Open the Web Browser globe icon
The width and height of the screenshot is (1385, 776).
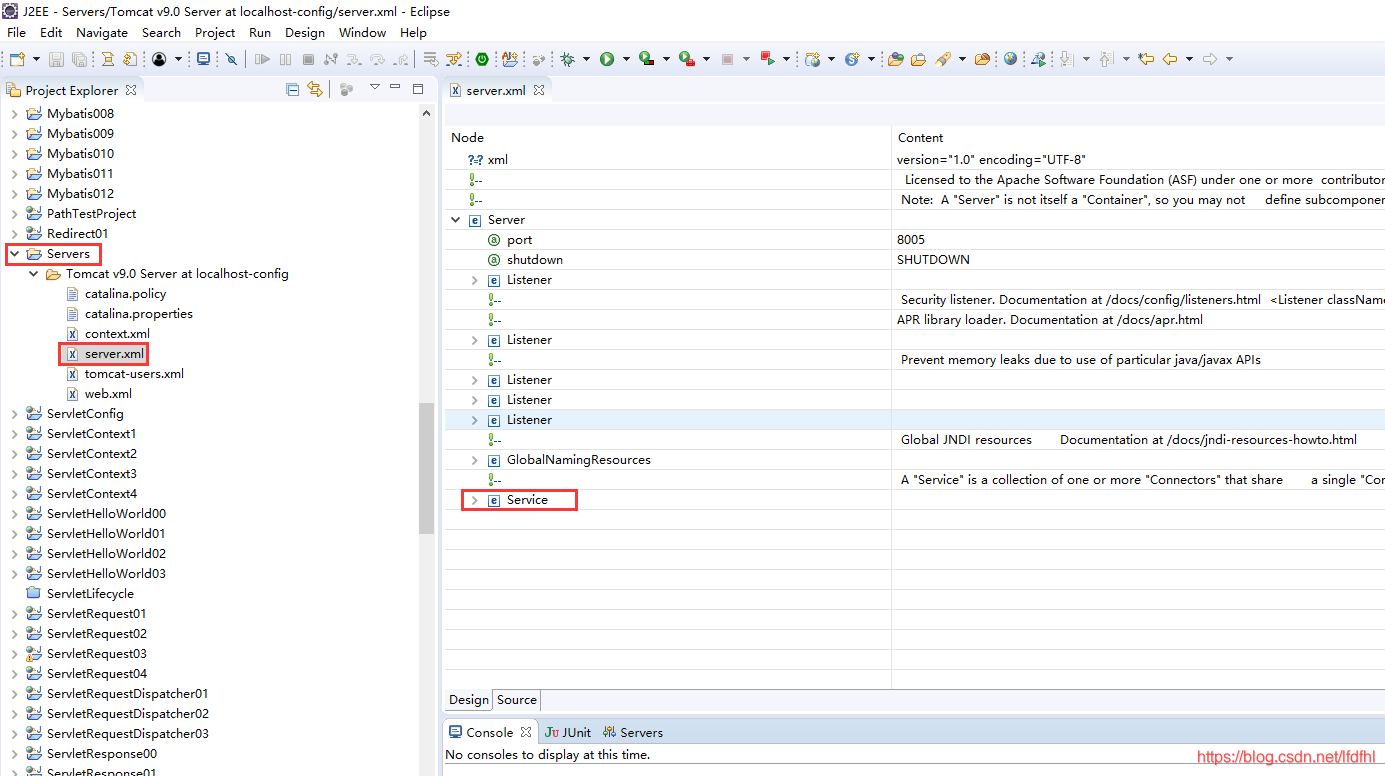(x=1010, y=59)
